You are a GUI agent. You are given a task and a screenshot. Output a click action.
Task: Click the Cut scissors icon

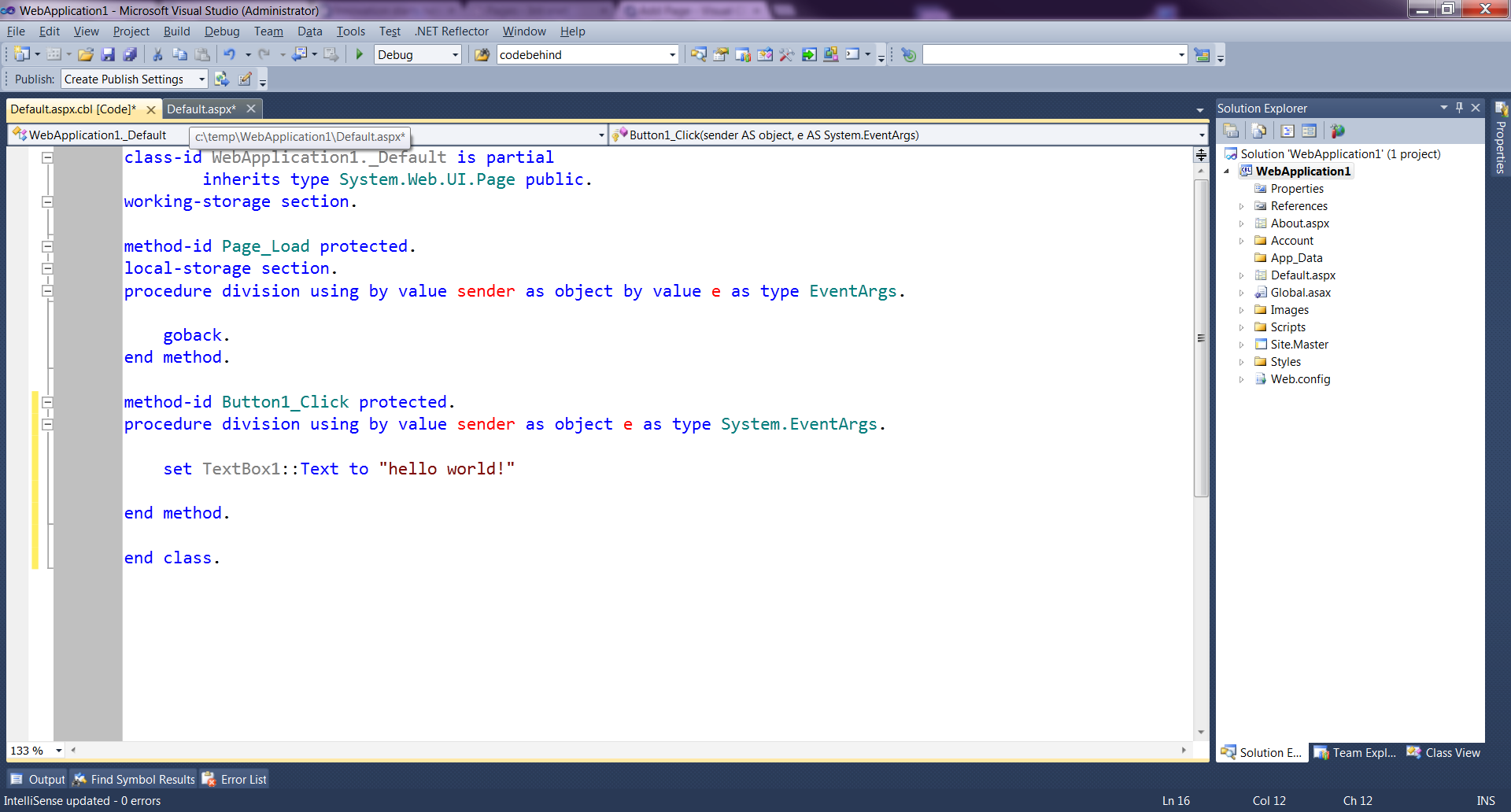tap(157, 54)
